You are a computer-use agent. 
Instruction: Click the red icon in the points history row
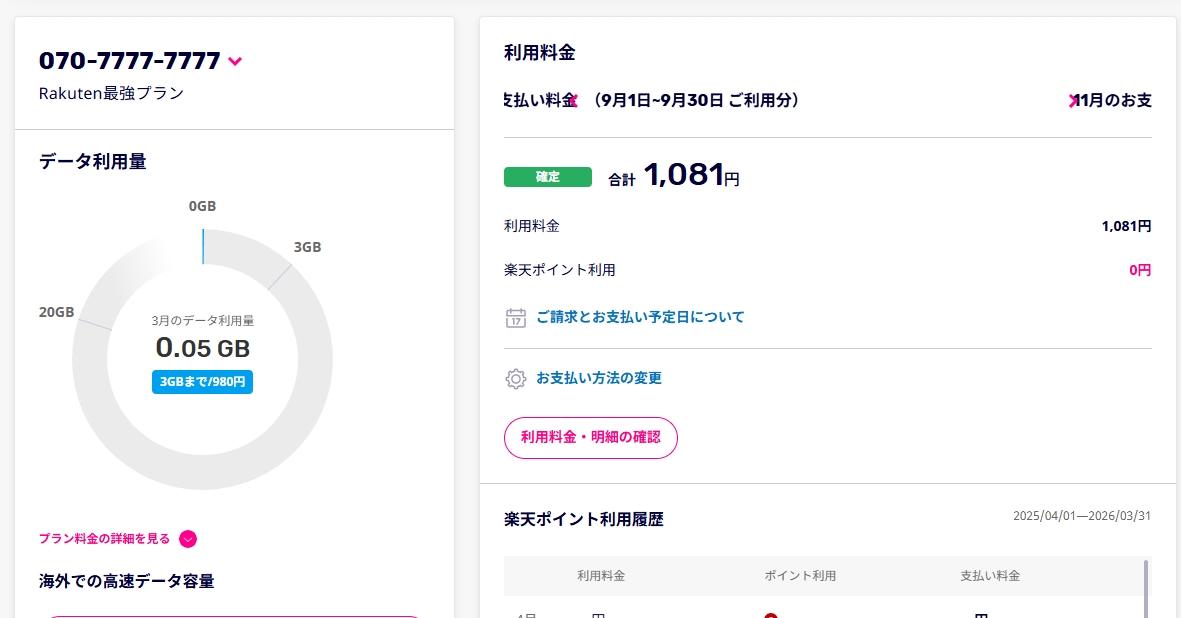click(770, 614)
